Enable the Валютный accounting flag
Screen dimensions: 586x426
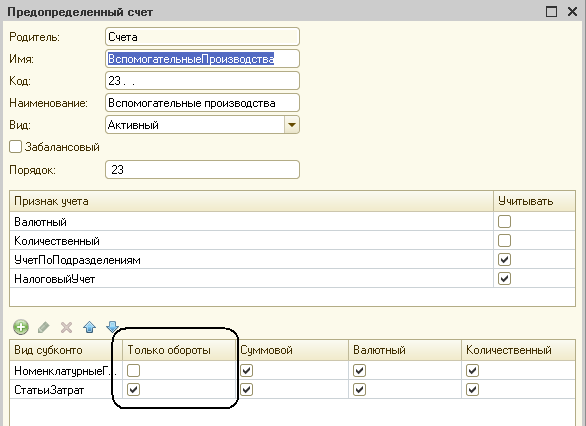coord(504,222)
